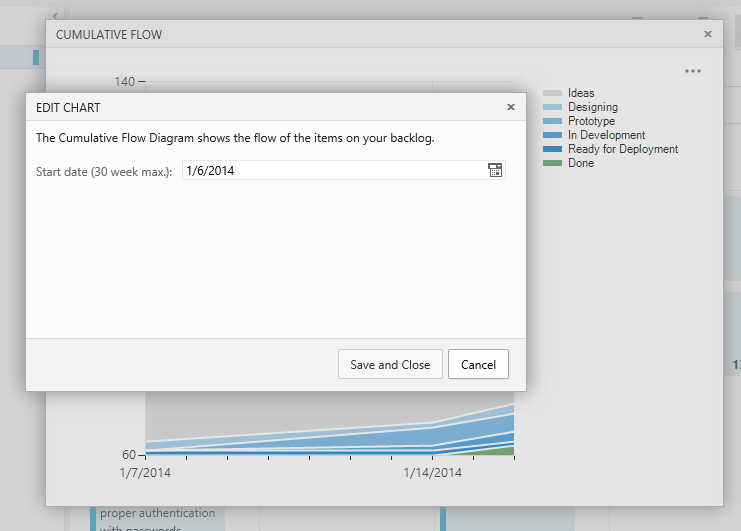Cancel the Edit Chart dialog
The width and height of the screenshot is (741, 531).
[x=478, y=364]
